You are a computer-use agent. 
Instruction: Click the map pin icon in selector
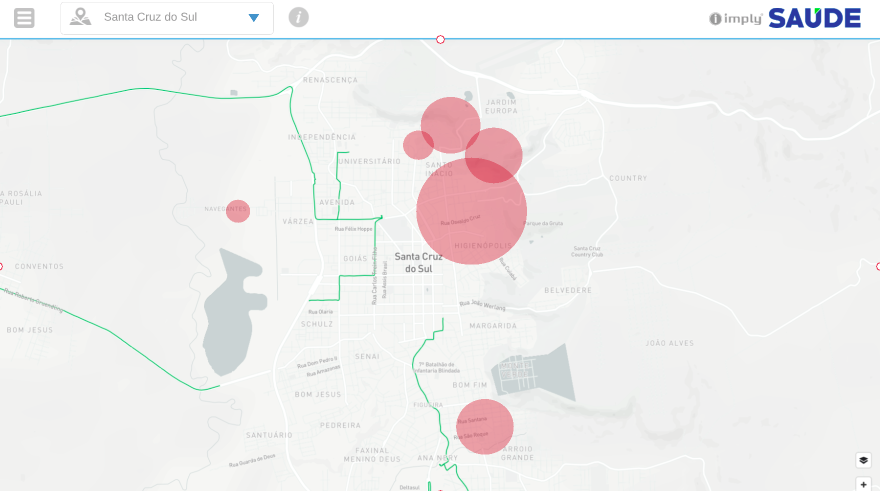click(81, 17)
